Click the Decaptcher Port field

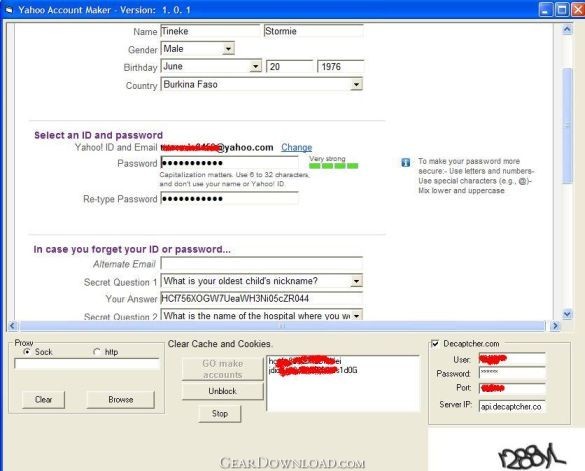tap(512, 388)
